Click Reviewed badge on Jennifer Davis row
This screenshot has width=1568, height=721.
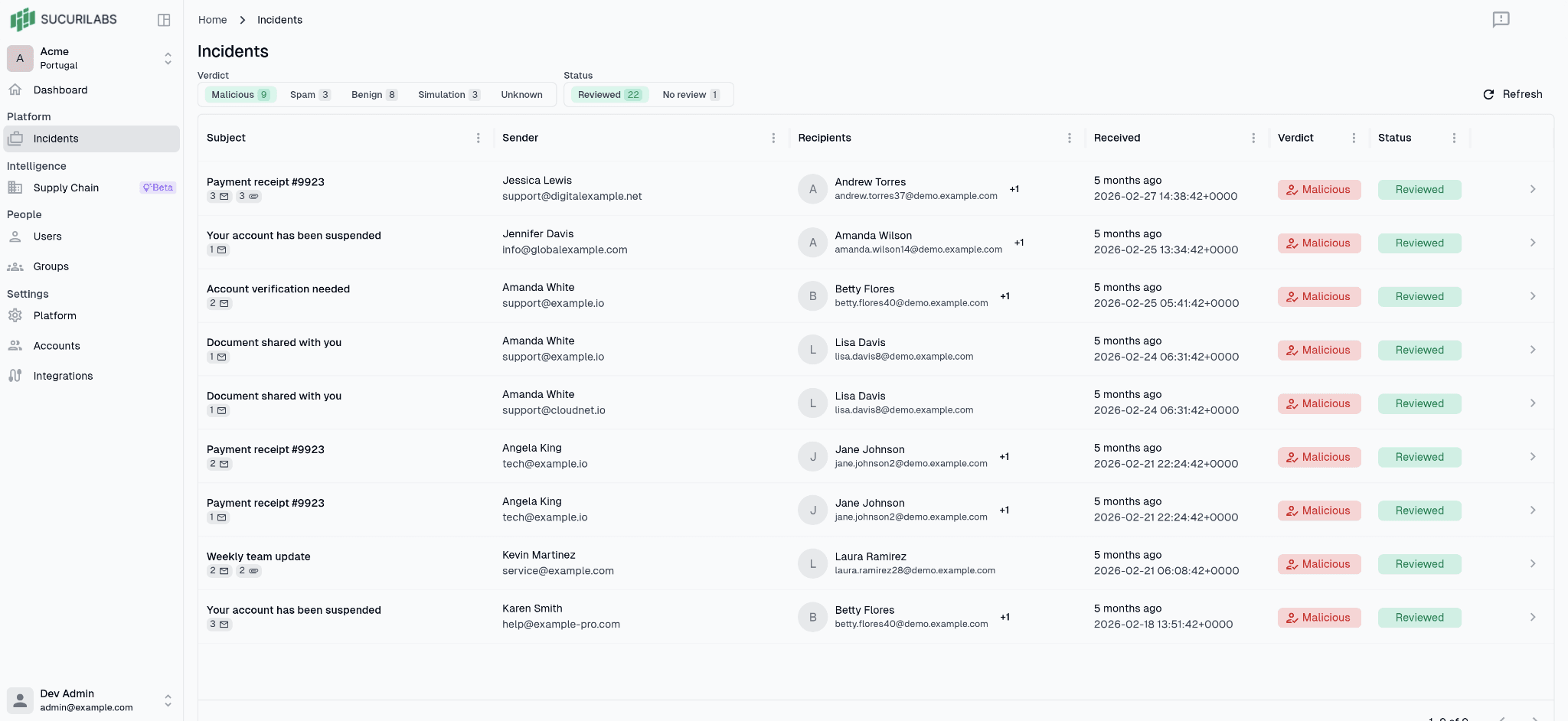(x=1419, y=243)
